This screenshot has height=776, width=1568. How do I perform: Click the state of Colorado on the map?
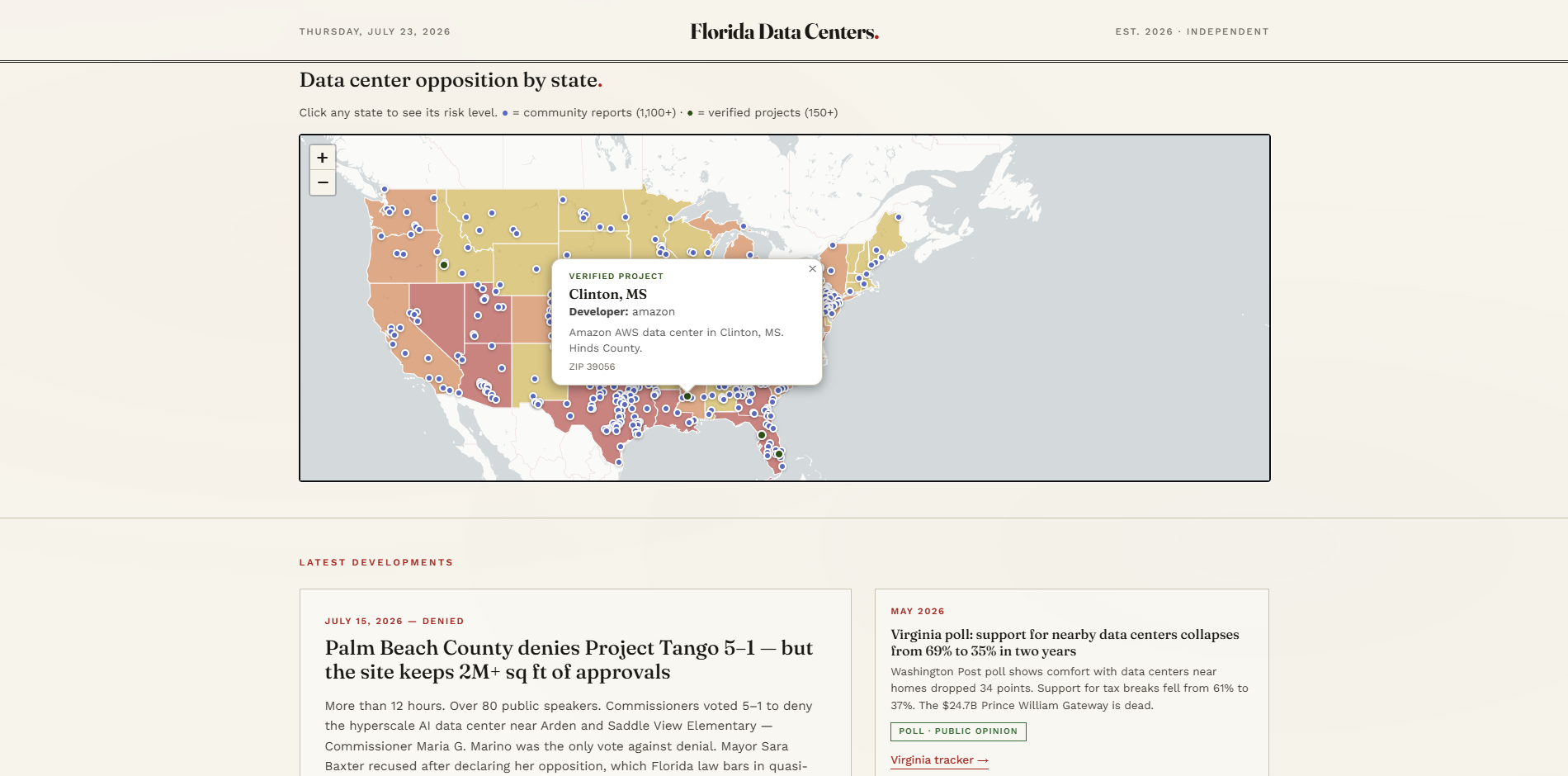(x=528, y=319)
